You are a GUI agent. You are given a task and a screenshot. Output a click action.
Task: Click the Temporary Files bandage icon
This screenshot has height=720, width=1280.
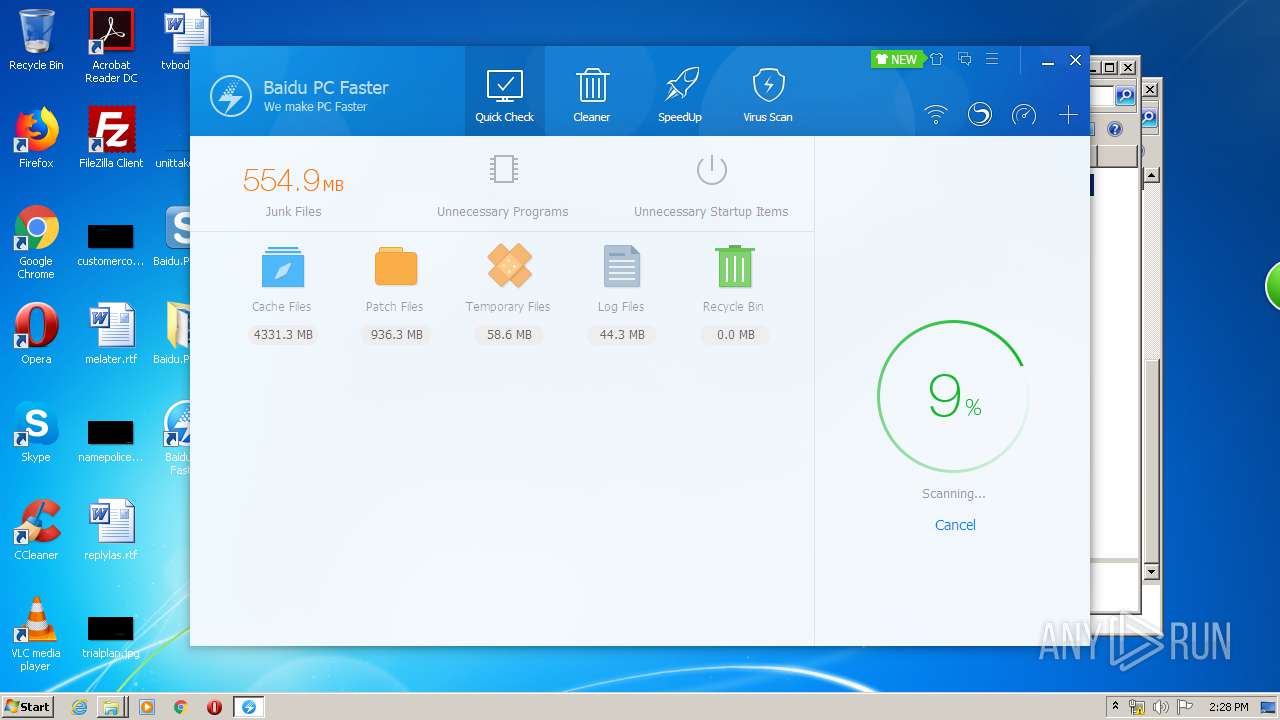pyautogui.click(x=509, y=266)
